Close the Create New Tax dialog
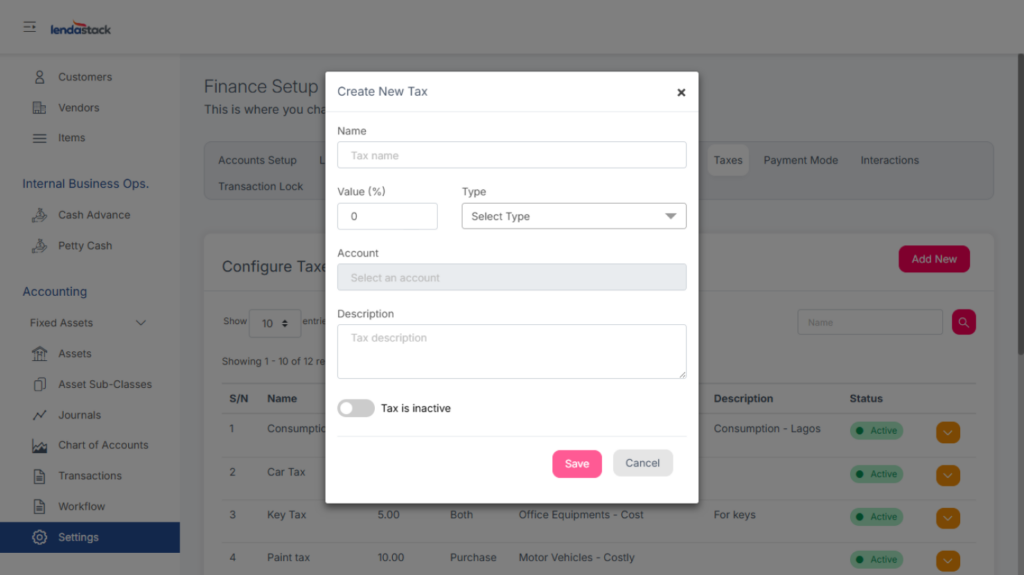1024x575 pixels. (x=681, y=92)
